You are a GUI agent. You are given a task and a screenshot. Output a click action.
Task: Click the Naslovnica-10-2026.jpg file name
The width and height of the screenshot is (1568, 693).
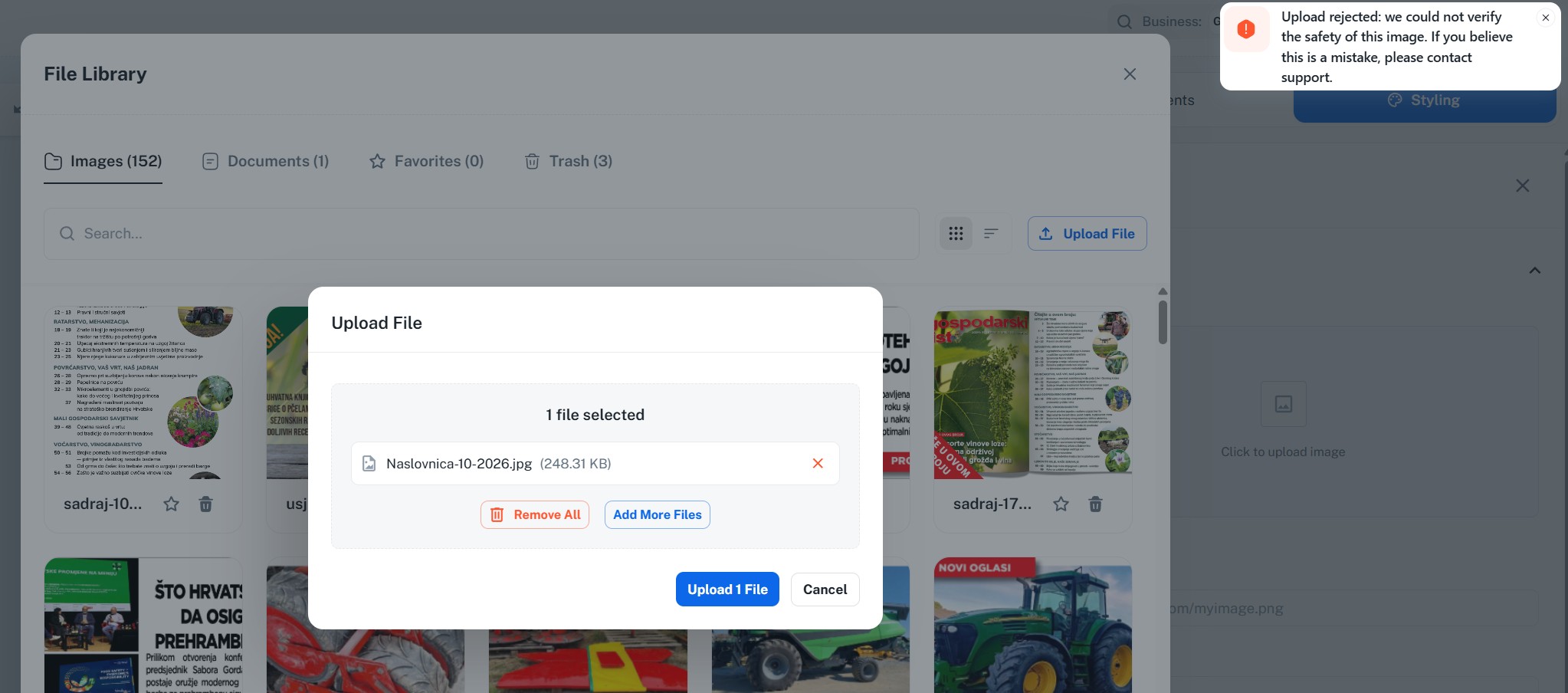(x=459, y=464)
